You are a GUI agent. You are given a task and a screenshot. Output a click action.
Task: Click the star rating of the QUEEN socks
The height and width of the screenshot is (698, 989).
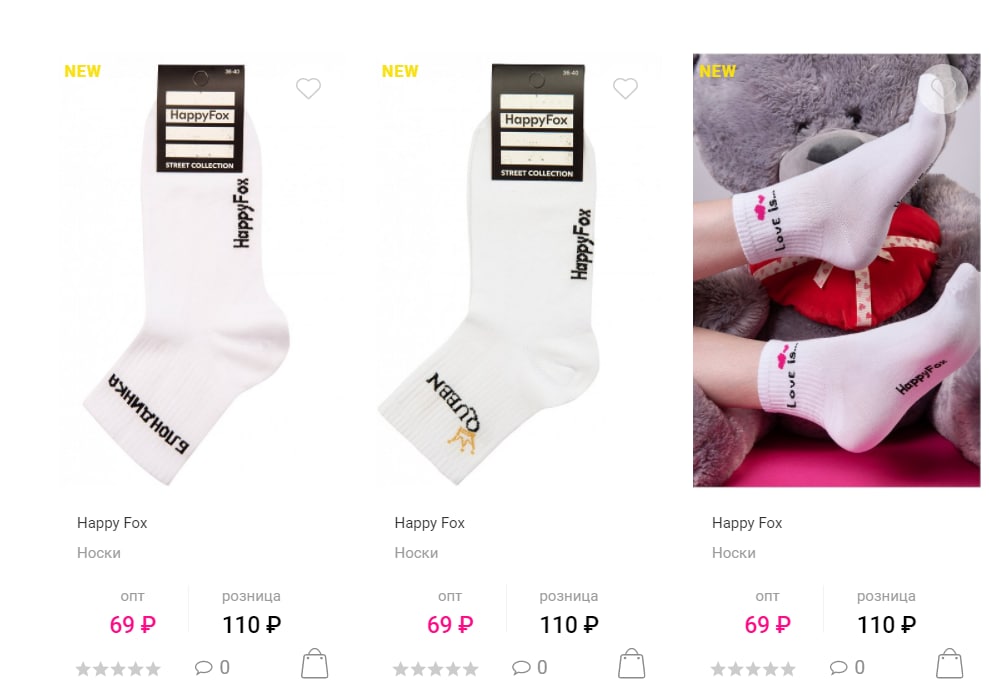point(435,669)
